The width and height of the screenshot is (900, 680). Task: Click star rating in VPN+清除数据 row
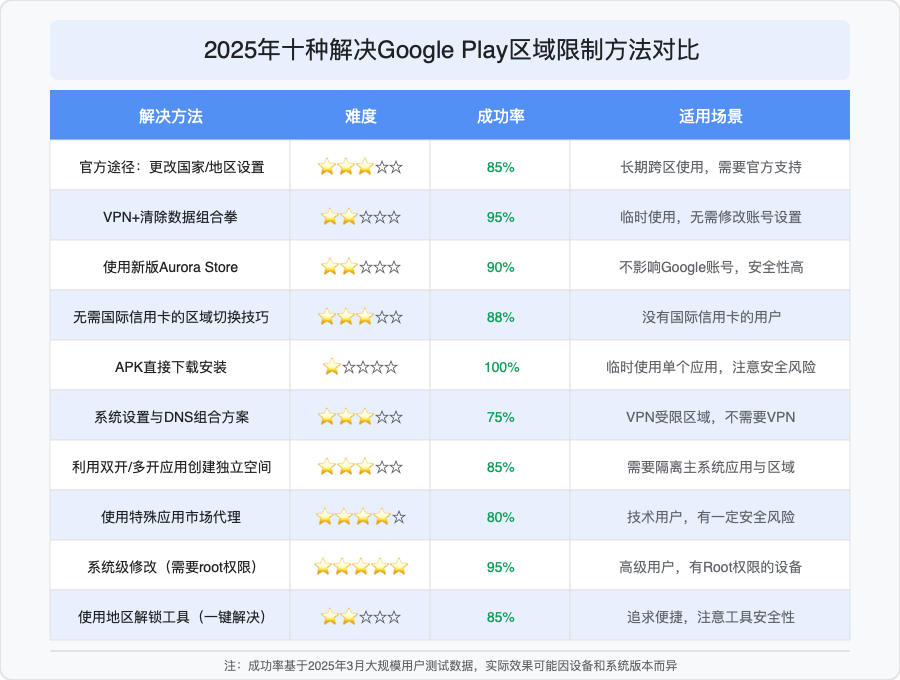click(x=360, y=217)
